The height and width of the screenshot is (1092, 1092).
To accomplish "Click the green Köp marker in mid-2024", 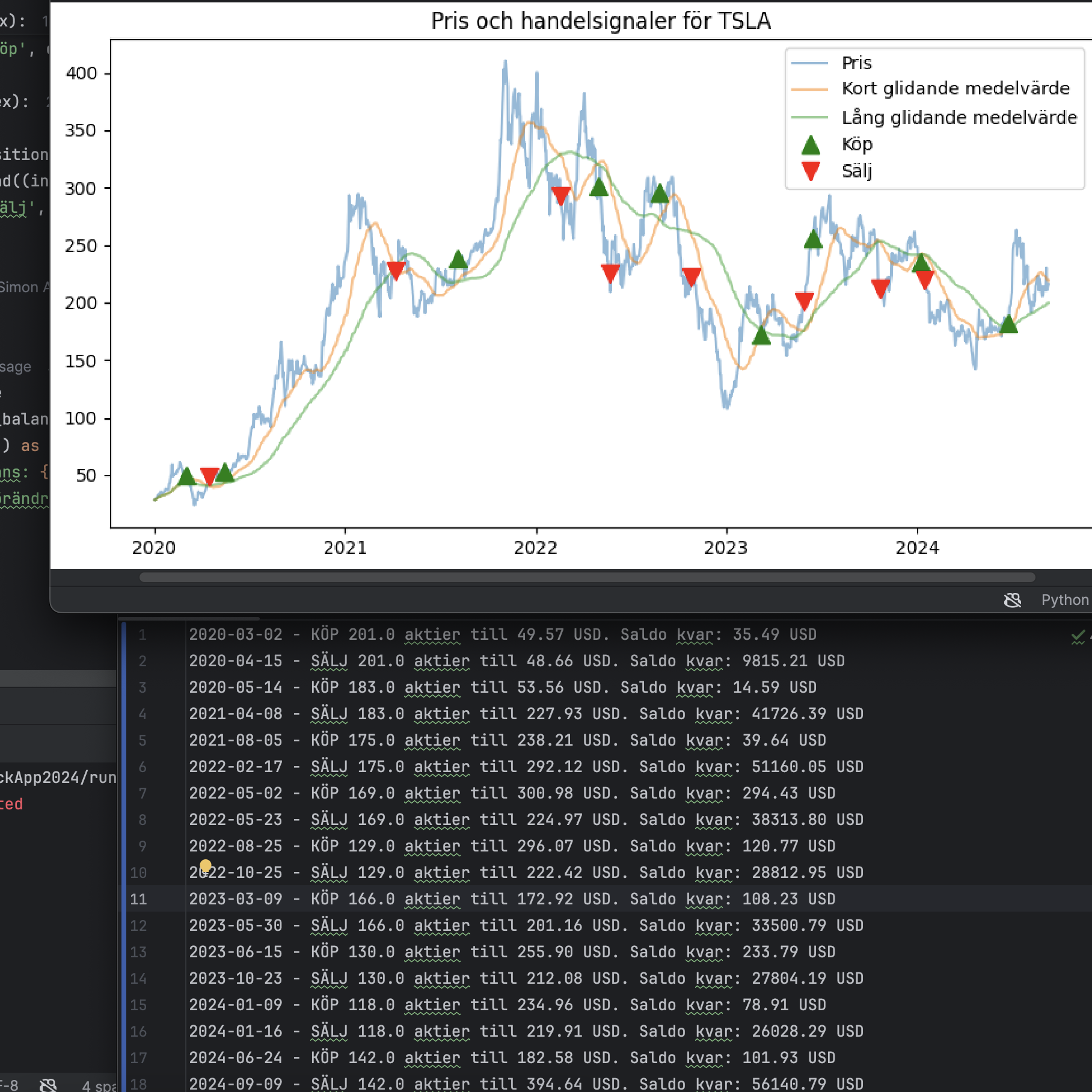I will click(1008, 325).
